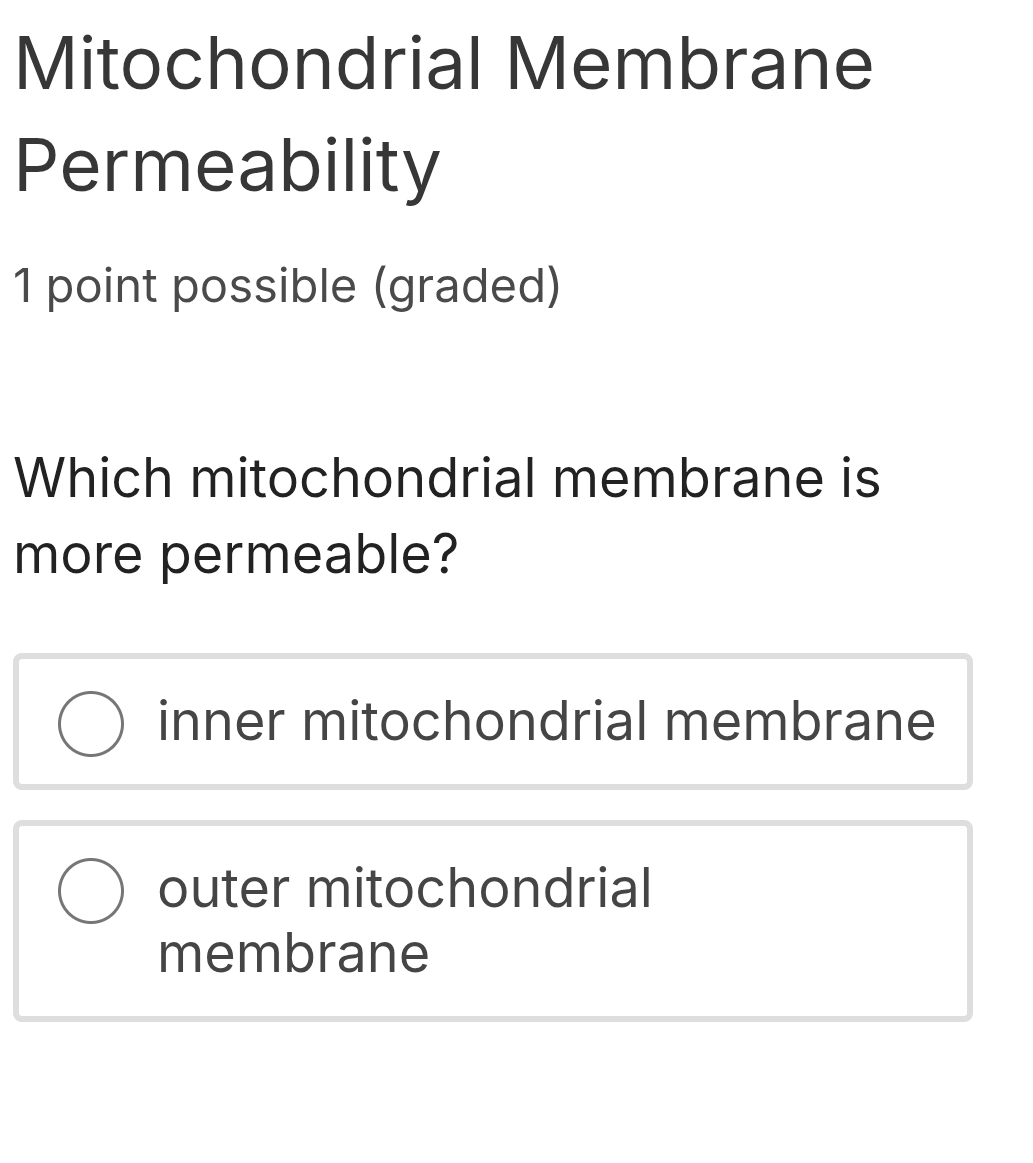Click the "Mitochondrial Membrane Permeability" heading
Image resolution: width=1033 pixels, height=1163 pixels.
pyautogui.click(x=443, y=115)
